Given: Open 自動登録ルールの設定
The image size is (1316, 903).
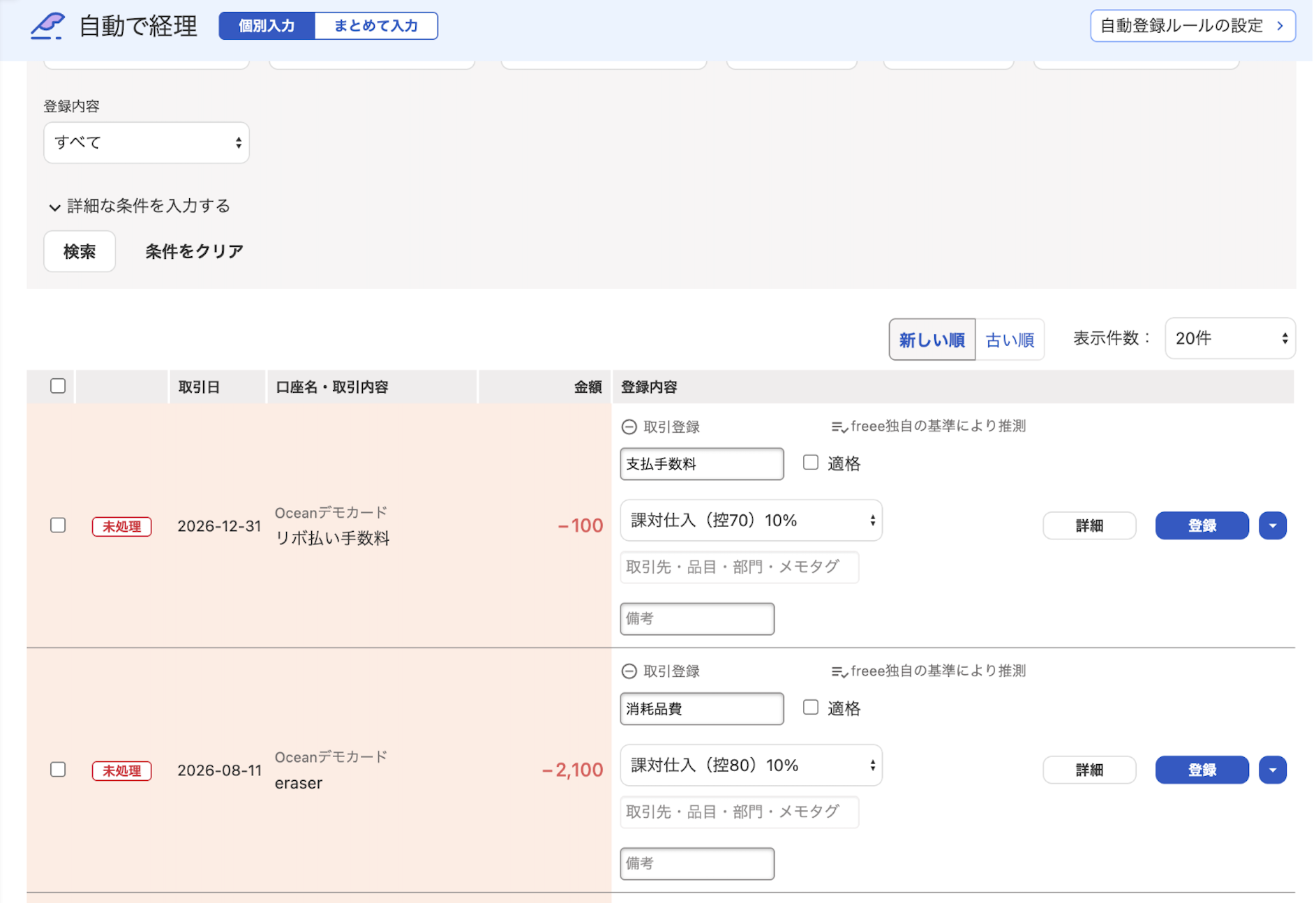Looking at the screenshot, I should [x=1192, y=26].
